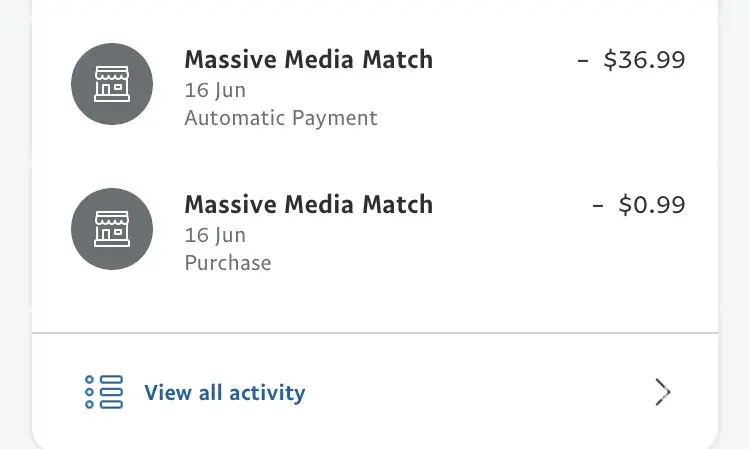This screenshot has width=750, height=449.
Task: Click the minus sign before $0.99
Action: (598, 205)
